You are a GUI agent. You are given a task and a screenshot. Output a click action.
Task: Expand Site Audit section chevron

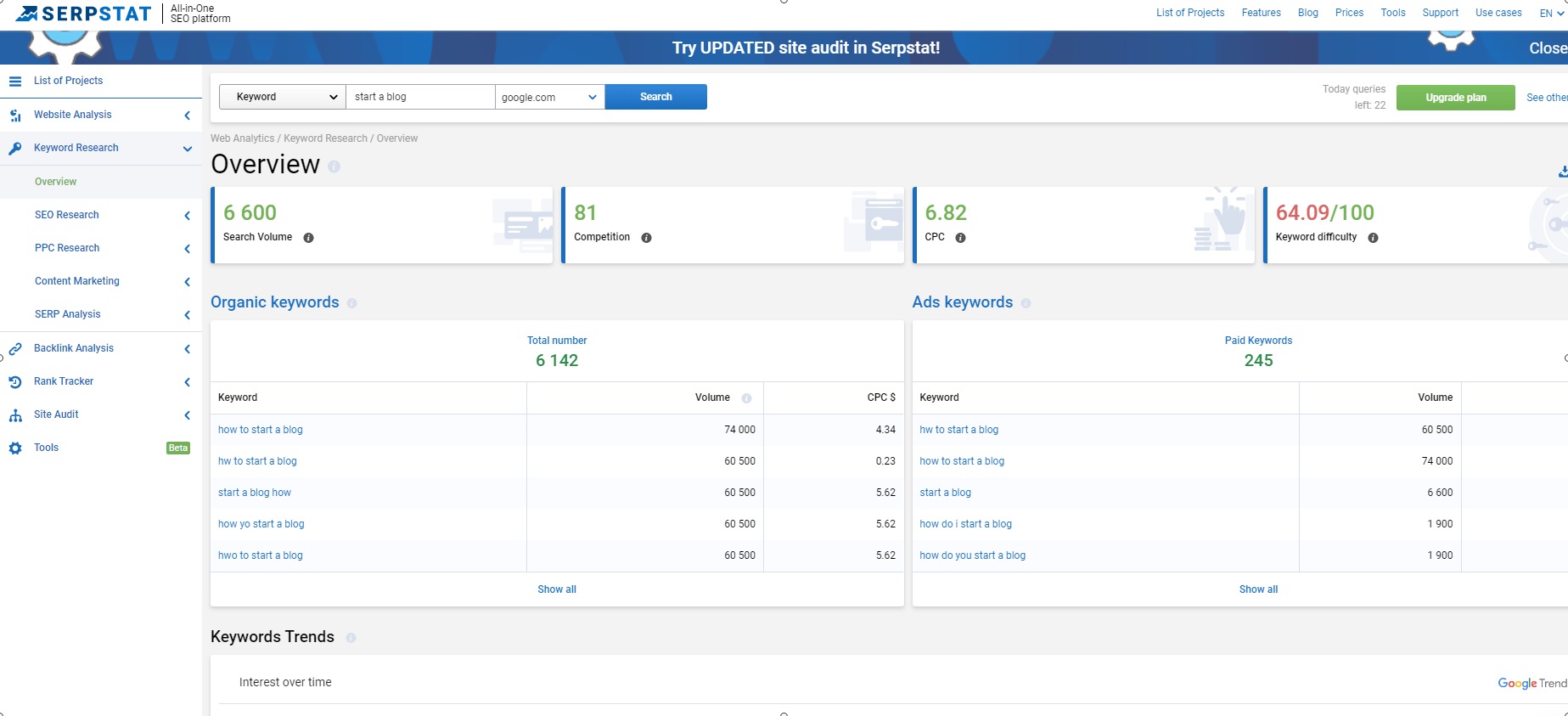pyautogui.click(x=188, y=415)
